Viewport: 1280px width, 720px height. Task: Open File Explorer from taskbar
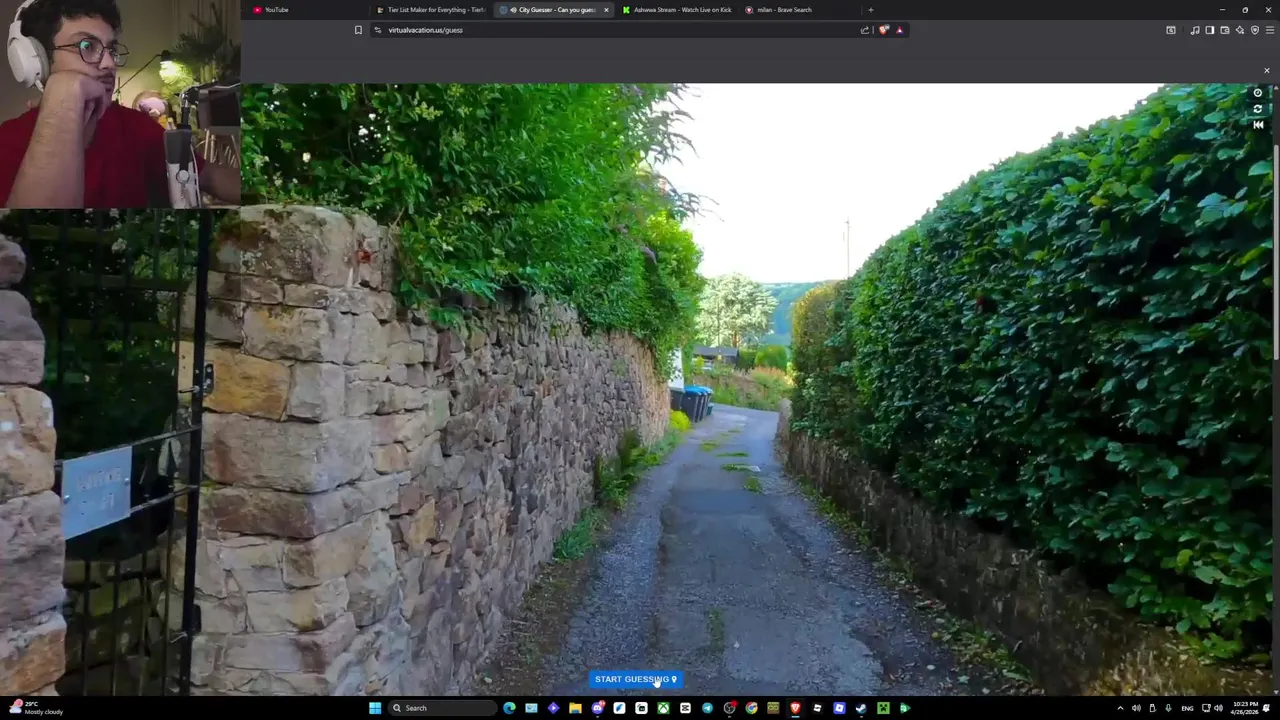(x=575, y=708)
